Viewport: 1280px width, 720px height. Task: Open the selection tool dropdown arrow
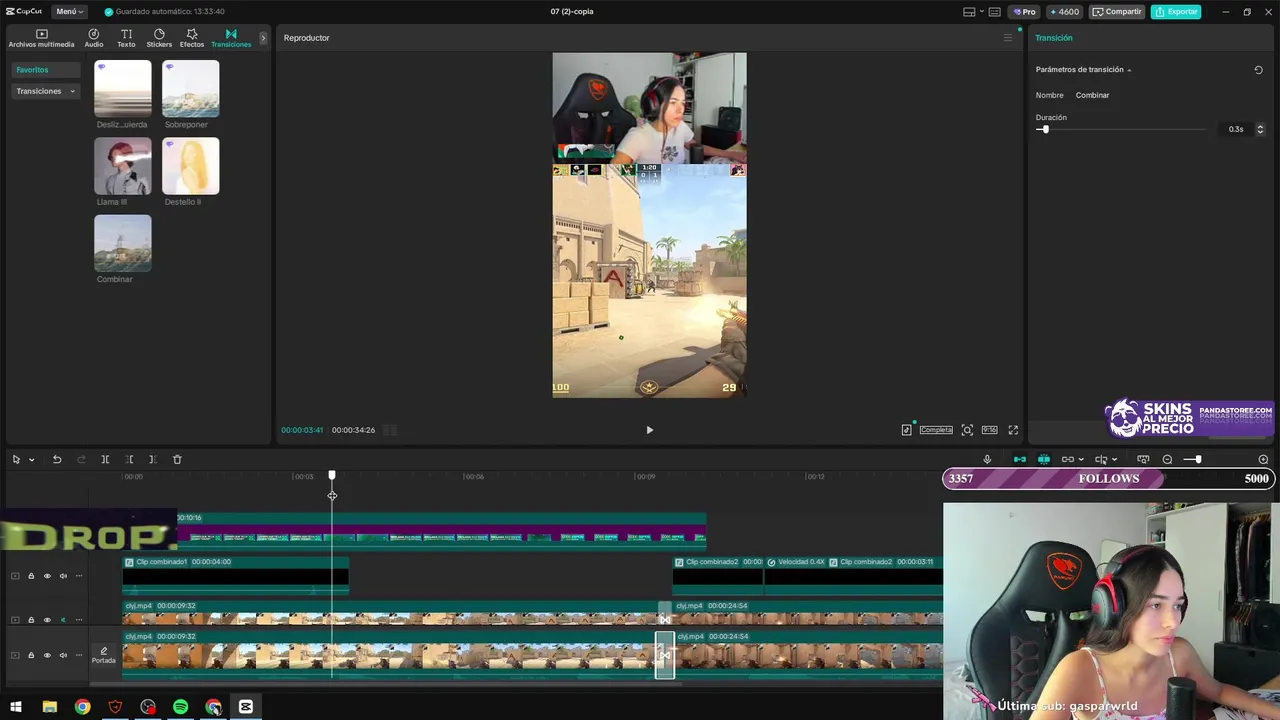[31, 460]
